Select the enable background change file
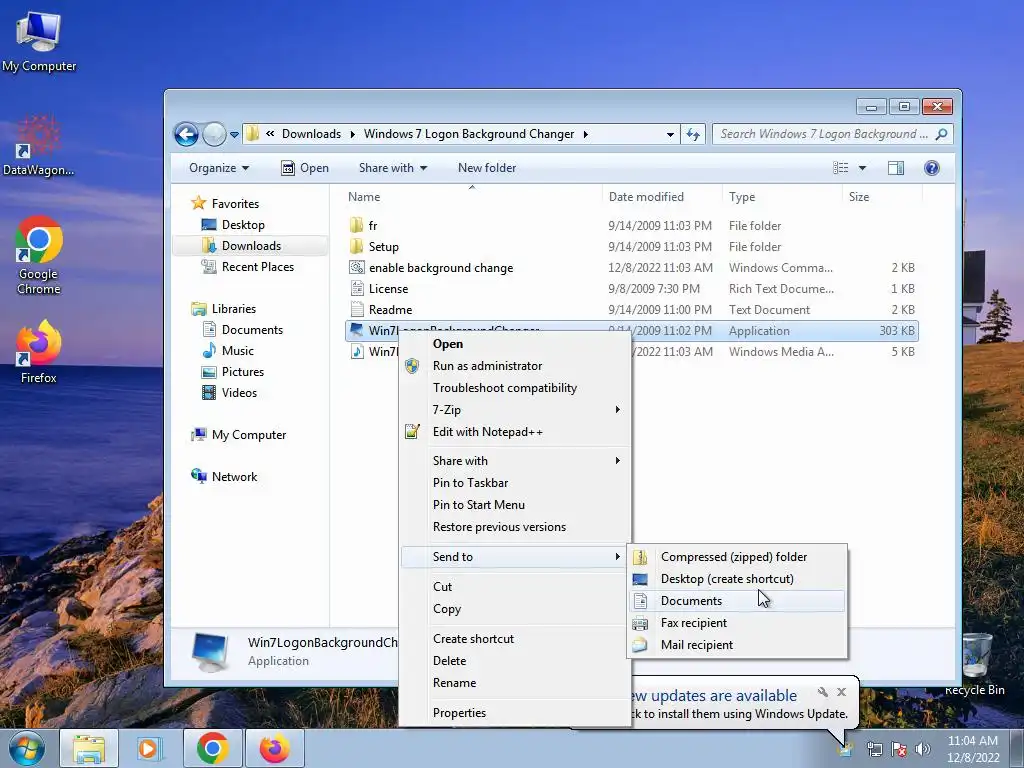The height and width of the screenshot is (768, 1024). 441,268
